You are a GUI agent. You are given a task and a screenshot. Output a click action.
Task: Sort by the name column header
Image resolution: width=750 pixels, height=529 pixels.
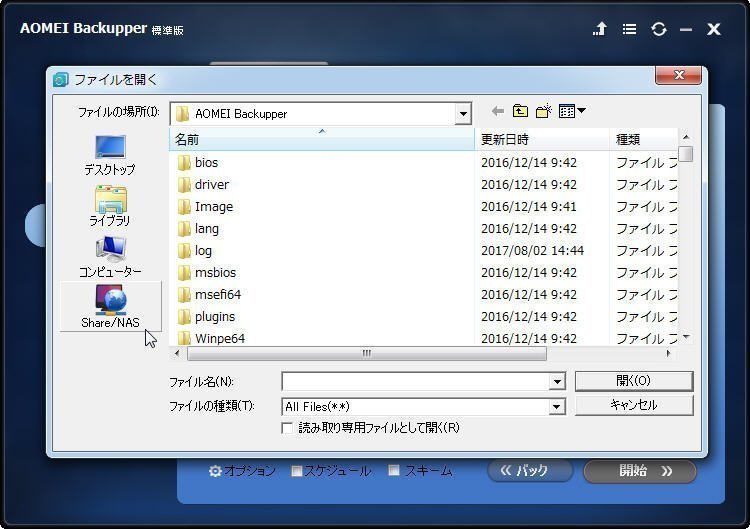pos(322,140)
